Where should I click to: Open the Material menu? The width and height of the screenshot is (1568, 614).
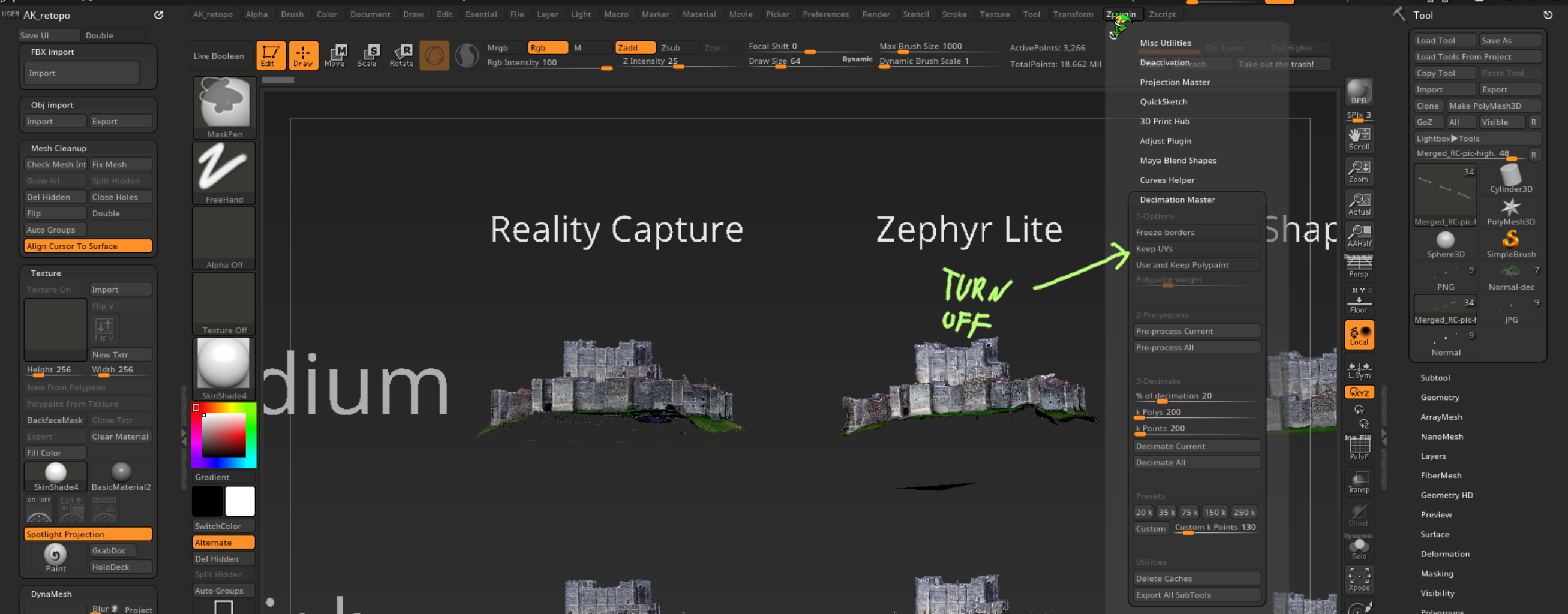pos(699,14)
